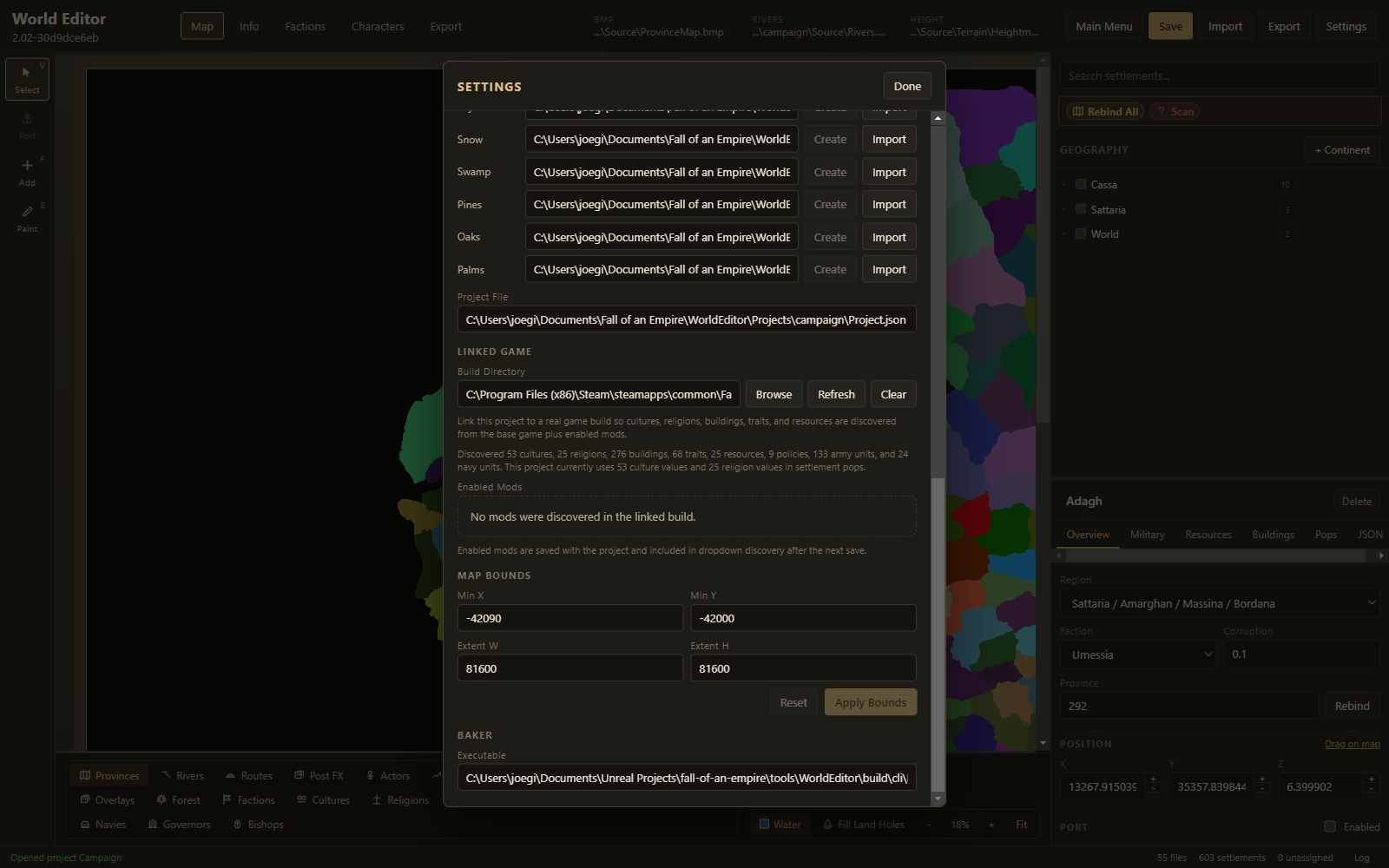1389x868 pixels.
Task: Select the Port anchor tool
Action: point(27,125)
